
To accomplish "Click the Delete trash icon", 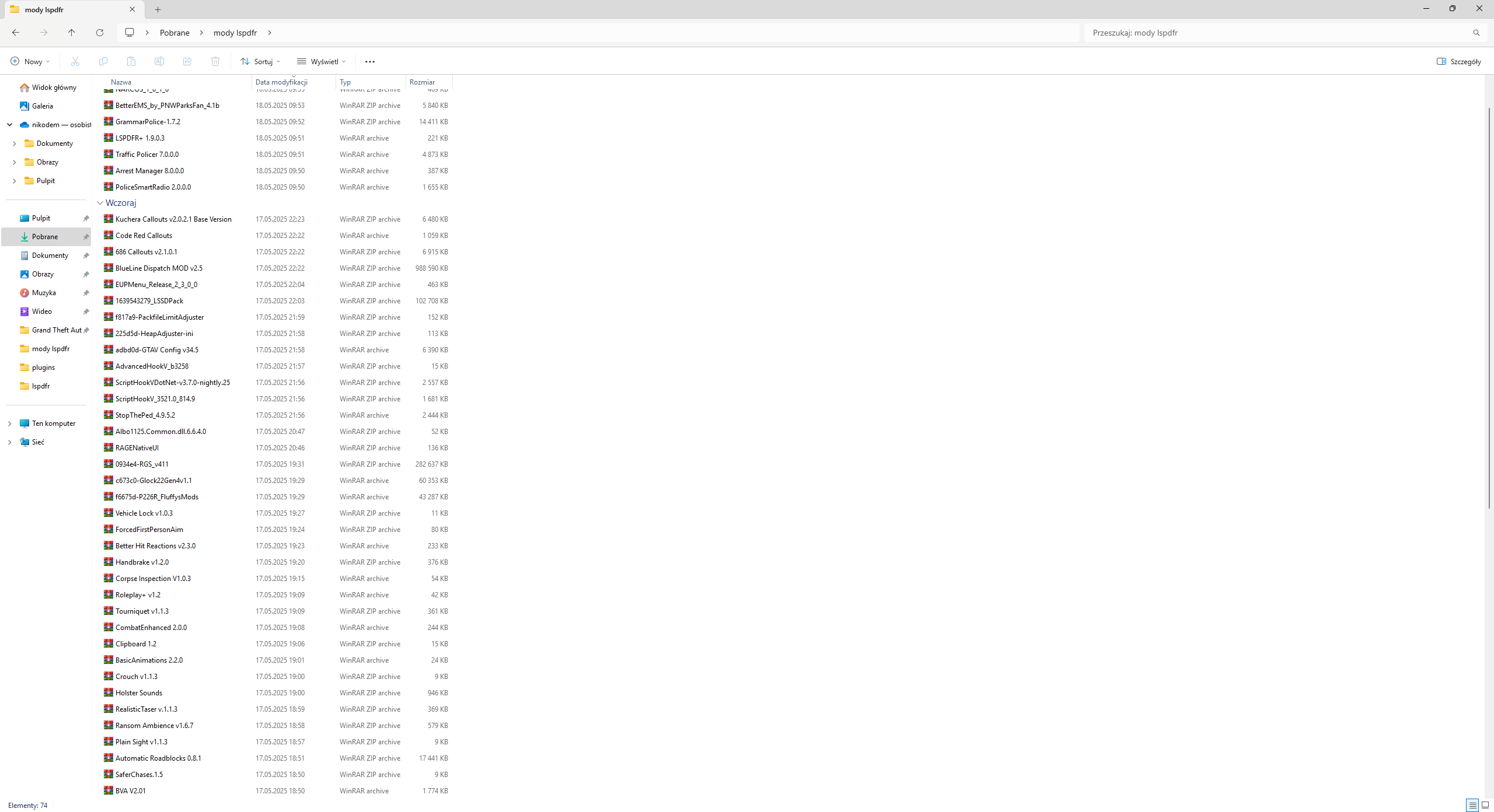I will click(x=215, y=61).
